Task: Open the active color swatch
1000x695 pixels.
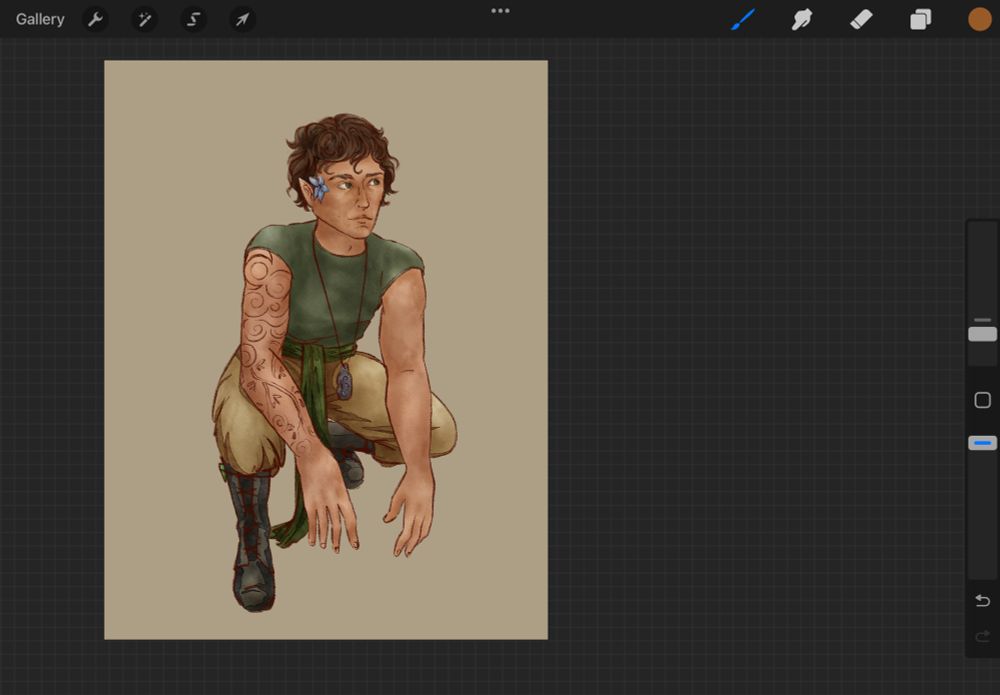Action: (979, 19)
